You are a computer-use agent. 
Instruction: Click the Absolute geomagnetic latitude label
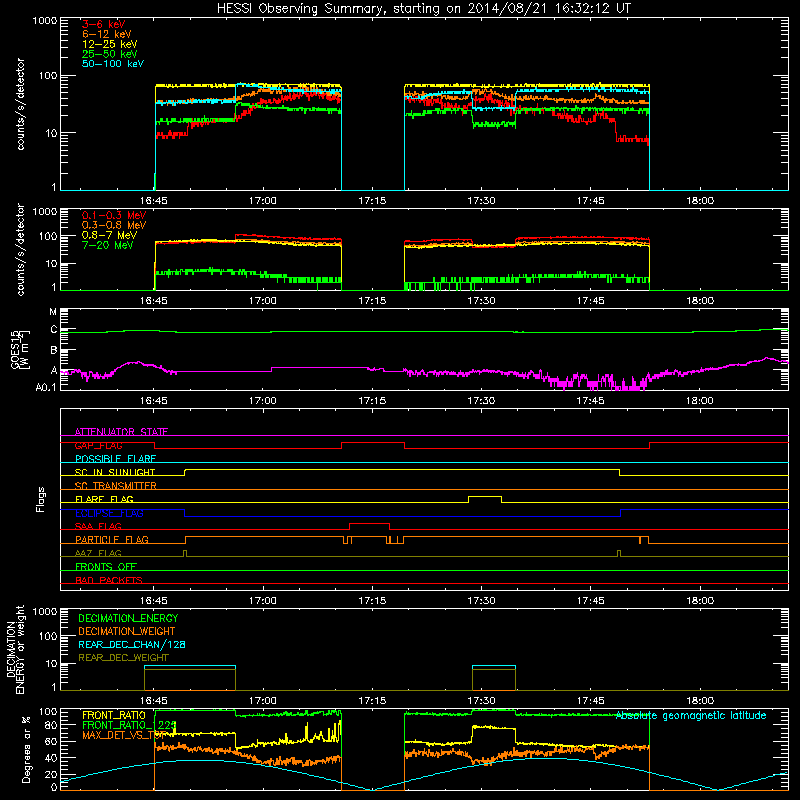click(x=691, y=716)
